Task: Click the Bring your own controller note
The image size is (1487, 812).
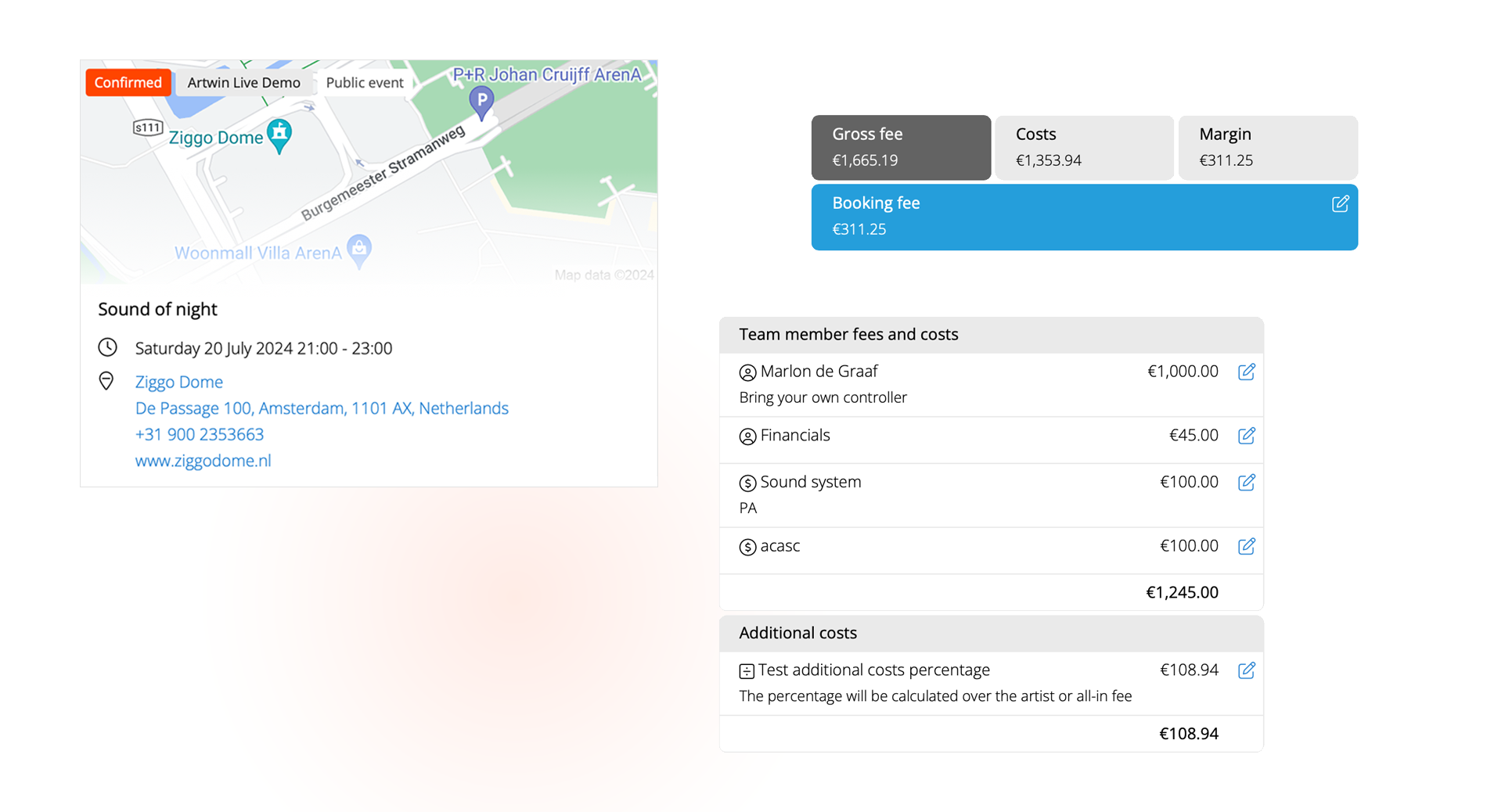Action: click(x=823, y=397)
